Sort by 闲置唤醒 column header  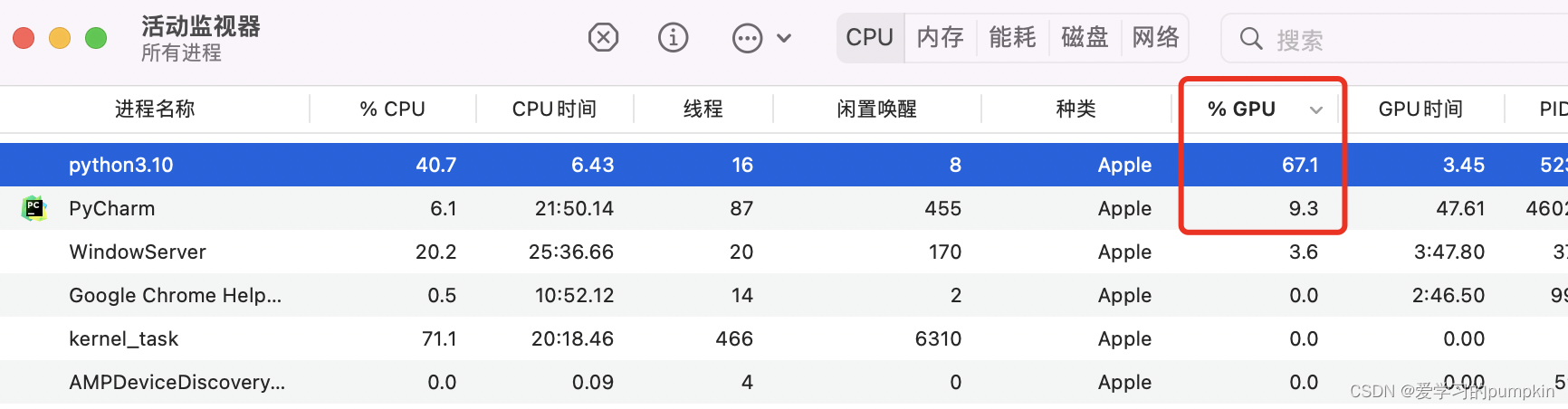[876, 109]
